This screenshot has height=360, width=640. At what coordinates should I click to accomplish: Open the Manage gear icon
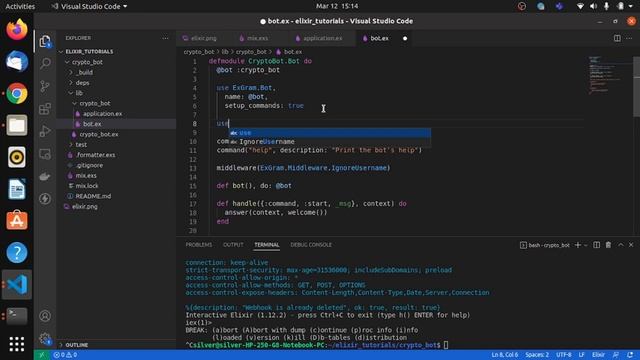[45, 338]
